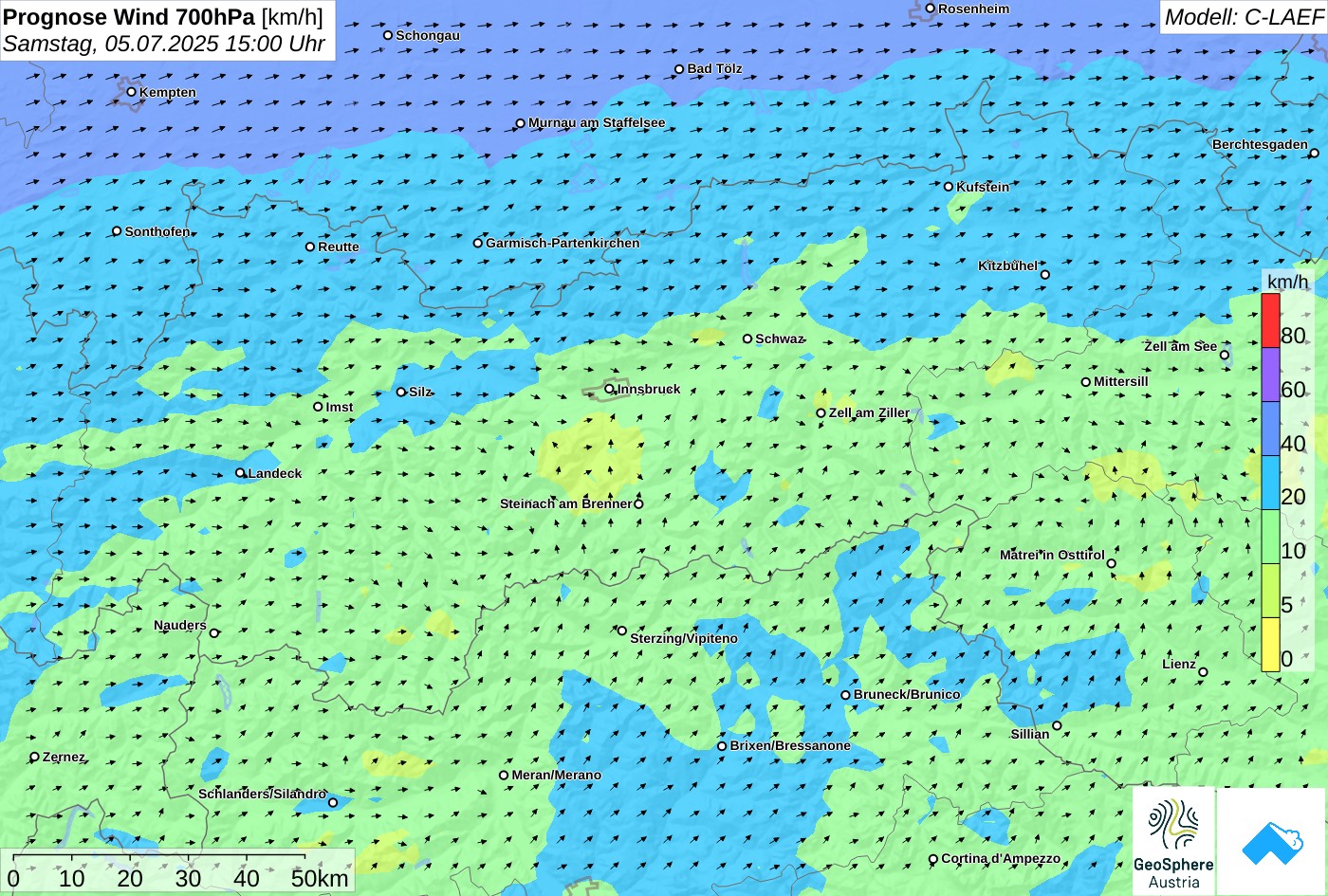Click the Landeck marker dot
This screenshot has width=1328, height=896.
[x=240, y=473]
